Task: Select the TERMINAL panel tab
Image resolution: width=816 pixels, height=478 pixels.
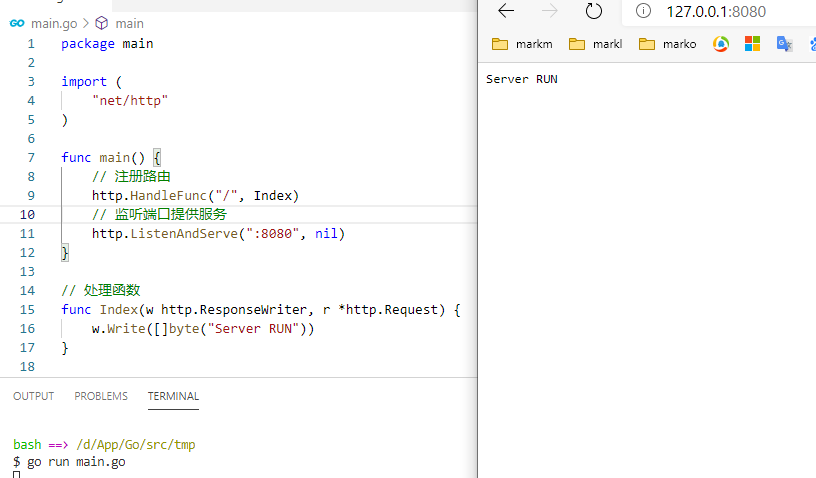Action: 173,396
